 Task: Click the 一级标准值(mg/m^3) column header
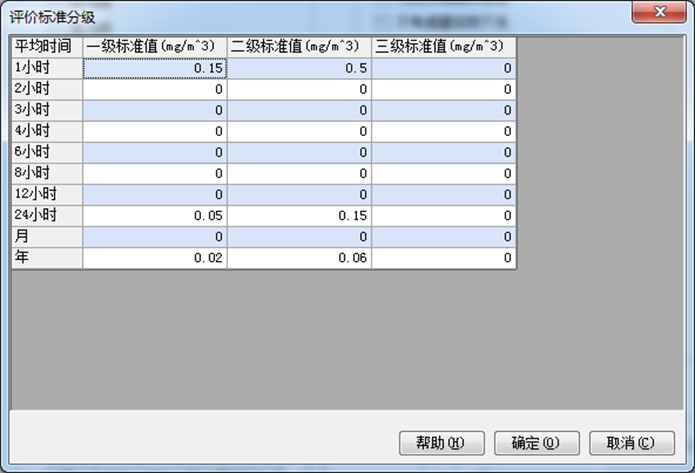pyautogui.click(x=155, y=47)
